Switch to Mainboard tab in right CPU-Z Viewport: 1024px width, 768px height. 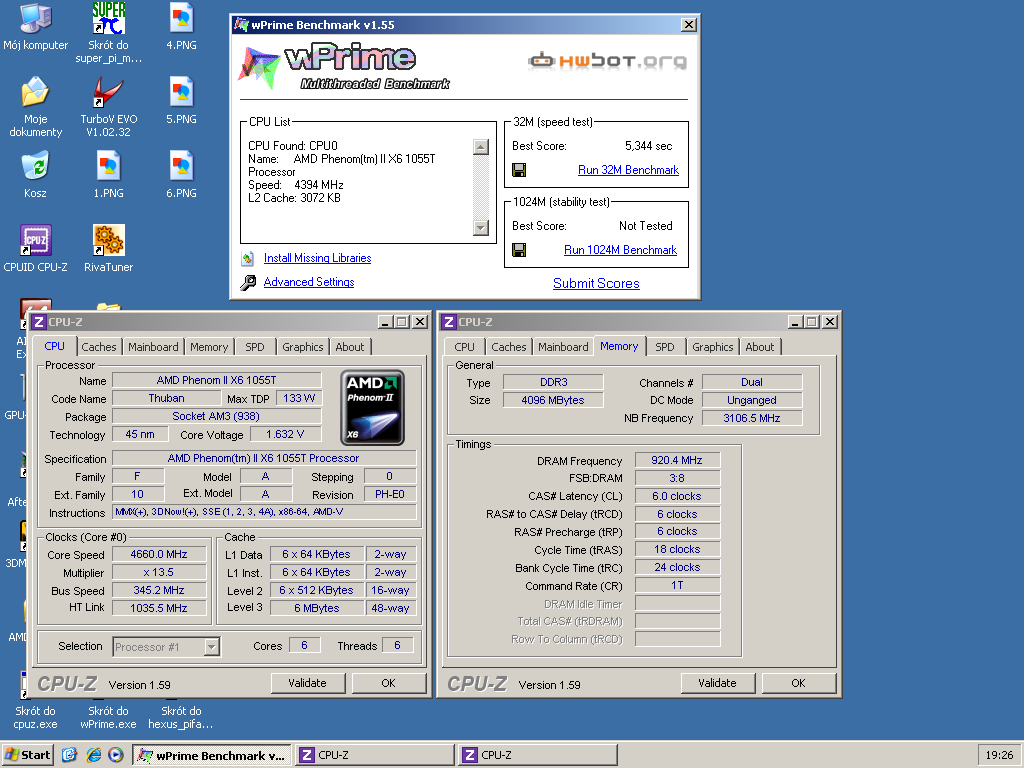(x=563, y=347)
